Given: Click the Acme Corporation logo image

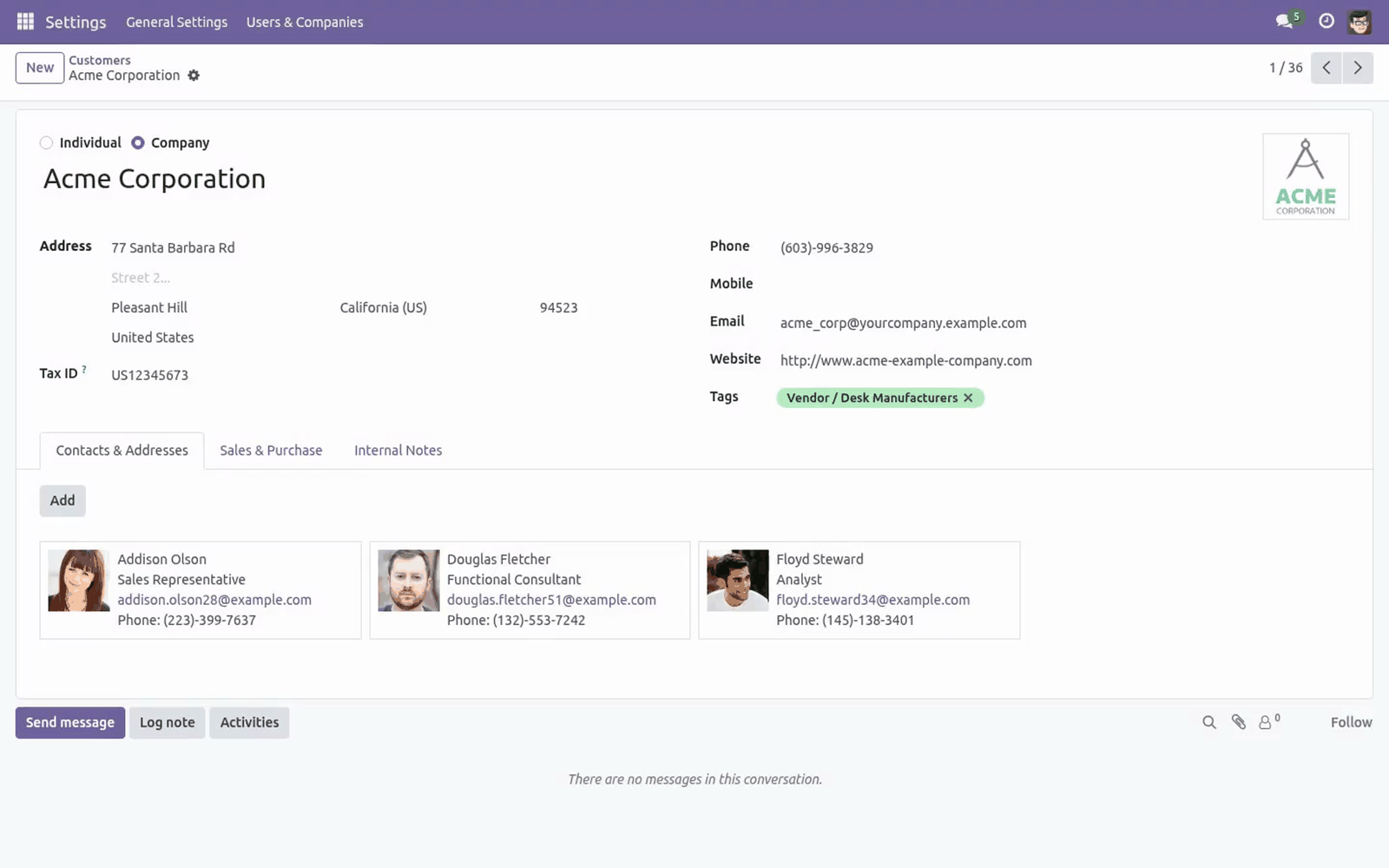Looking at the screenshot, I should pos(1306,176).
